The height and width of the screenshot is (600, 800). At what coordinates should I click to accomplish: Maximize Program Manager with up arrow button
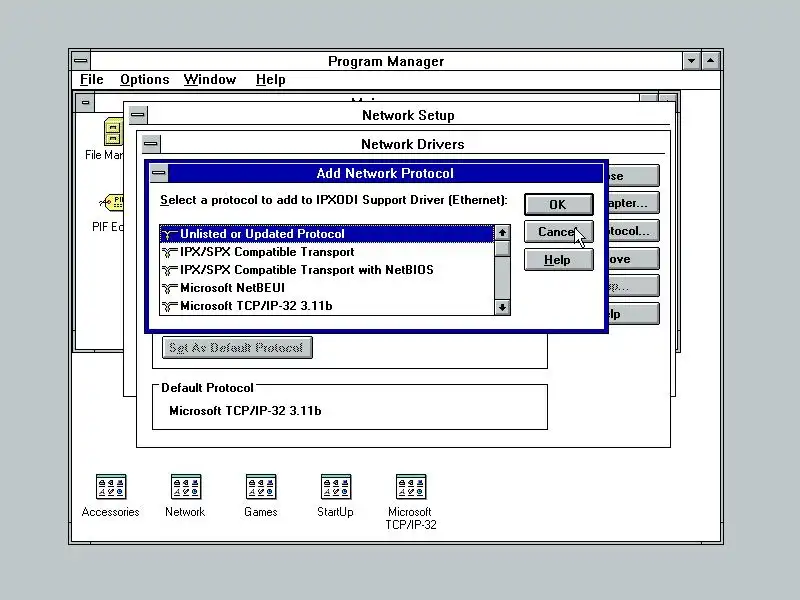711,61
